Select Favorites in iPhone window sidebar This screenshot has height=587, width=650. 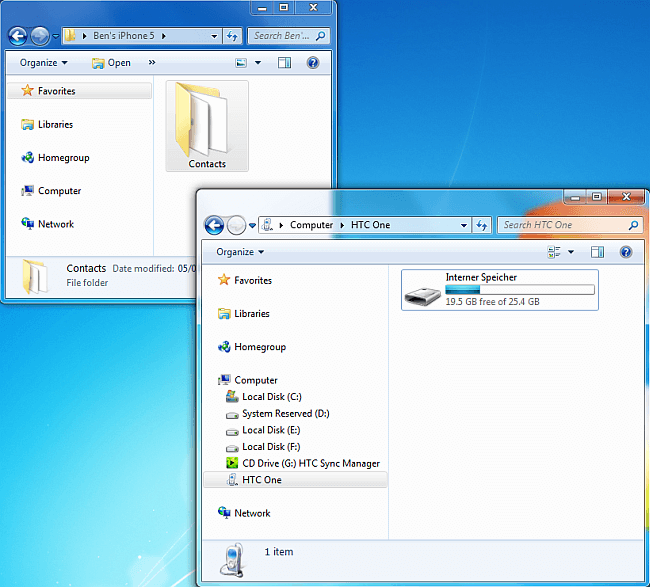pos(80,91)
